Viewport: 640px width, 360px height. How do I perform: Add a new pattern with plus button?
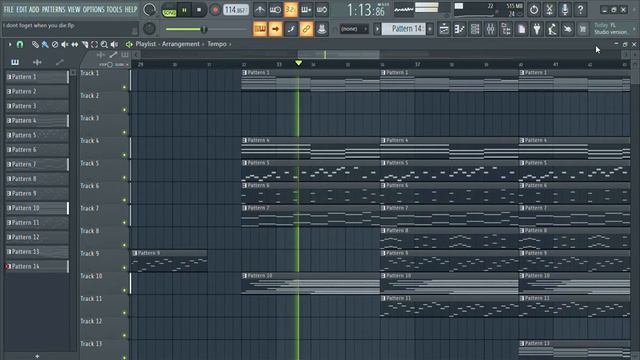(430, 29)
